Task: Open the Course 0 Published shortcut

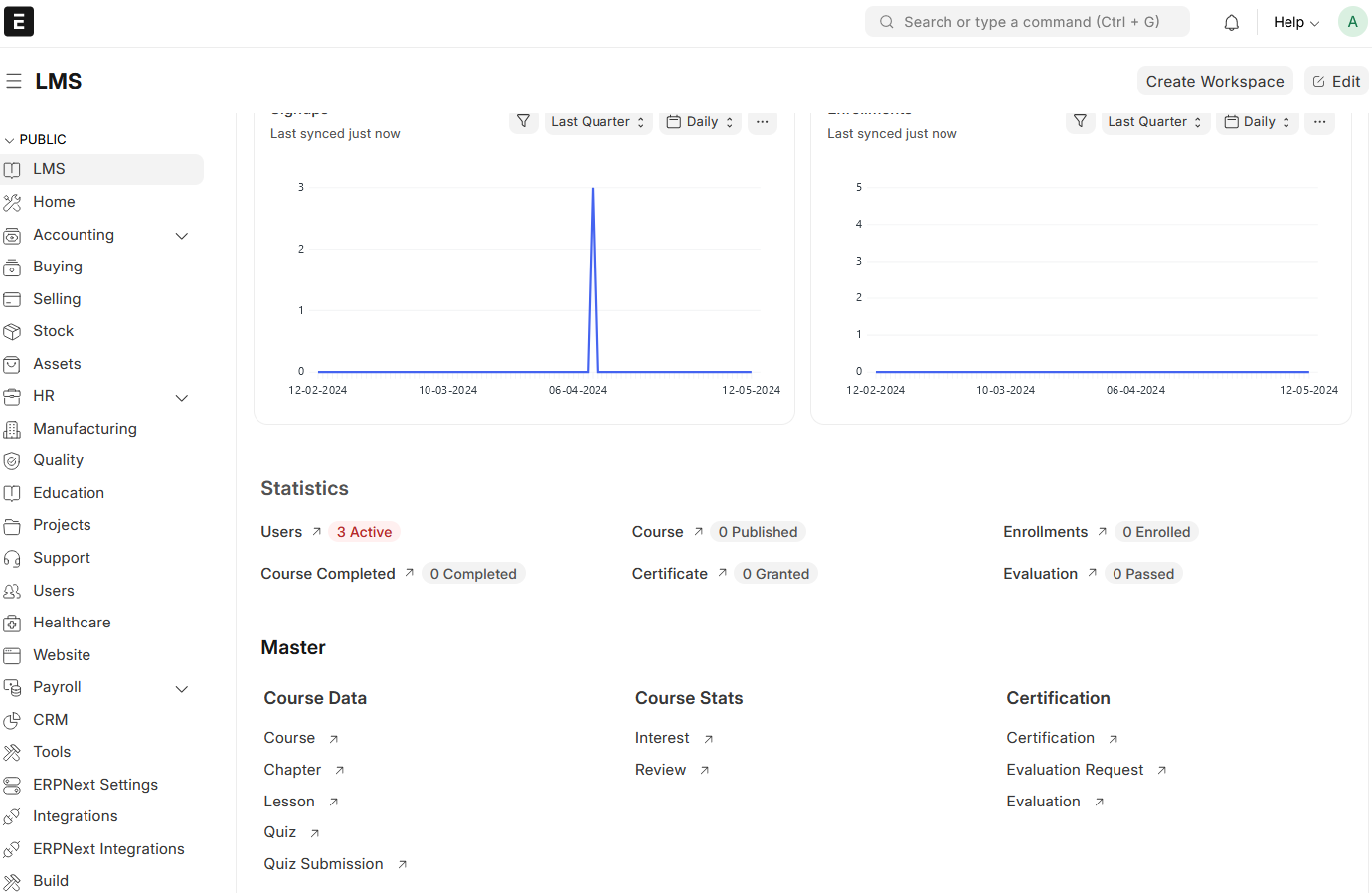Action: pos(719,532)
